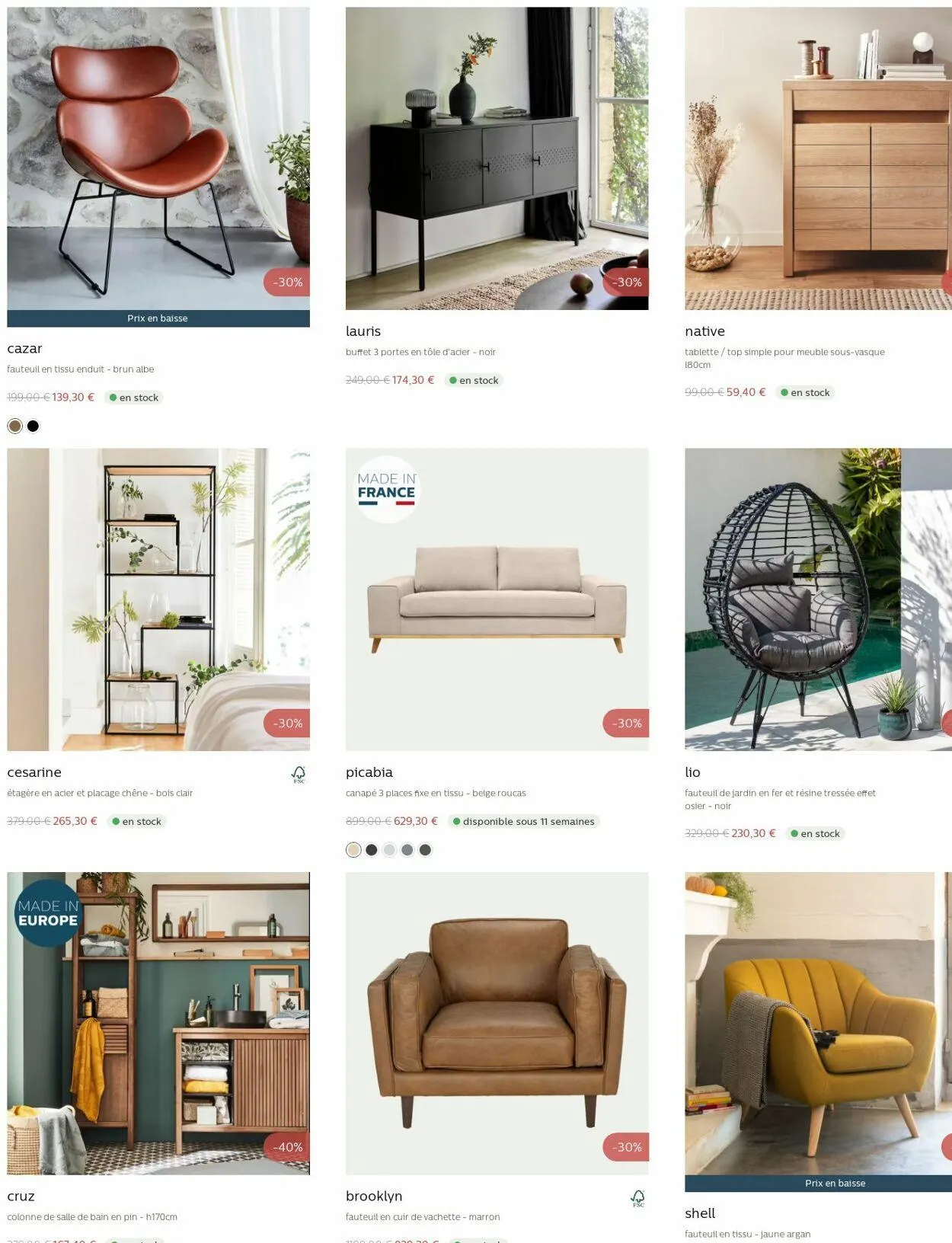Click the FSC icon beside brooklyn
Screen dimensions: 952x1243
click(x=638, y=1199)
